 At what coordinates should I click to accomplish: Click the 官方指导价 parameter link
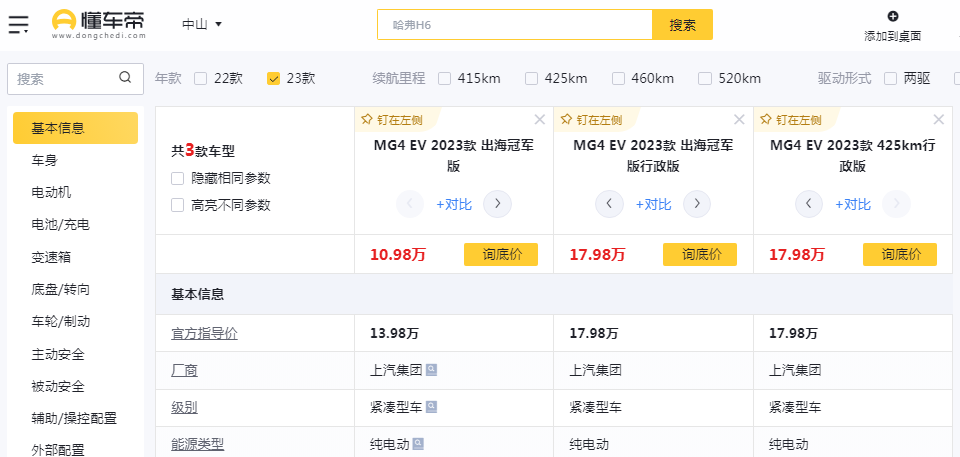pyautogui.click(x=204, y=334)
